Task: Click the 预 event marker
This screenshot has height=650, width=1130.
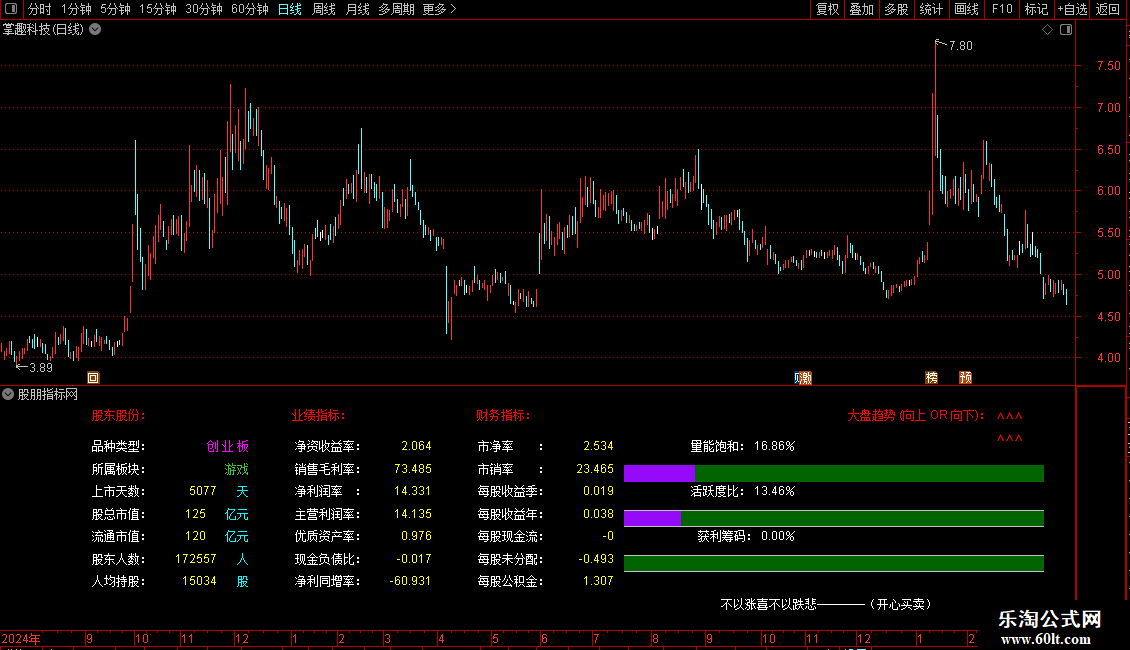Action: coord(966,378)
